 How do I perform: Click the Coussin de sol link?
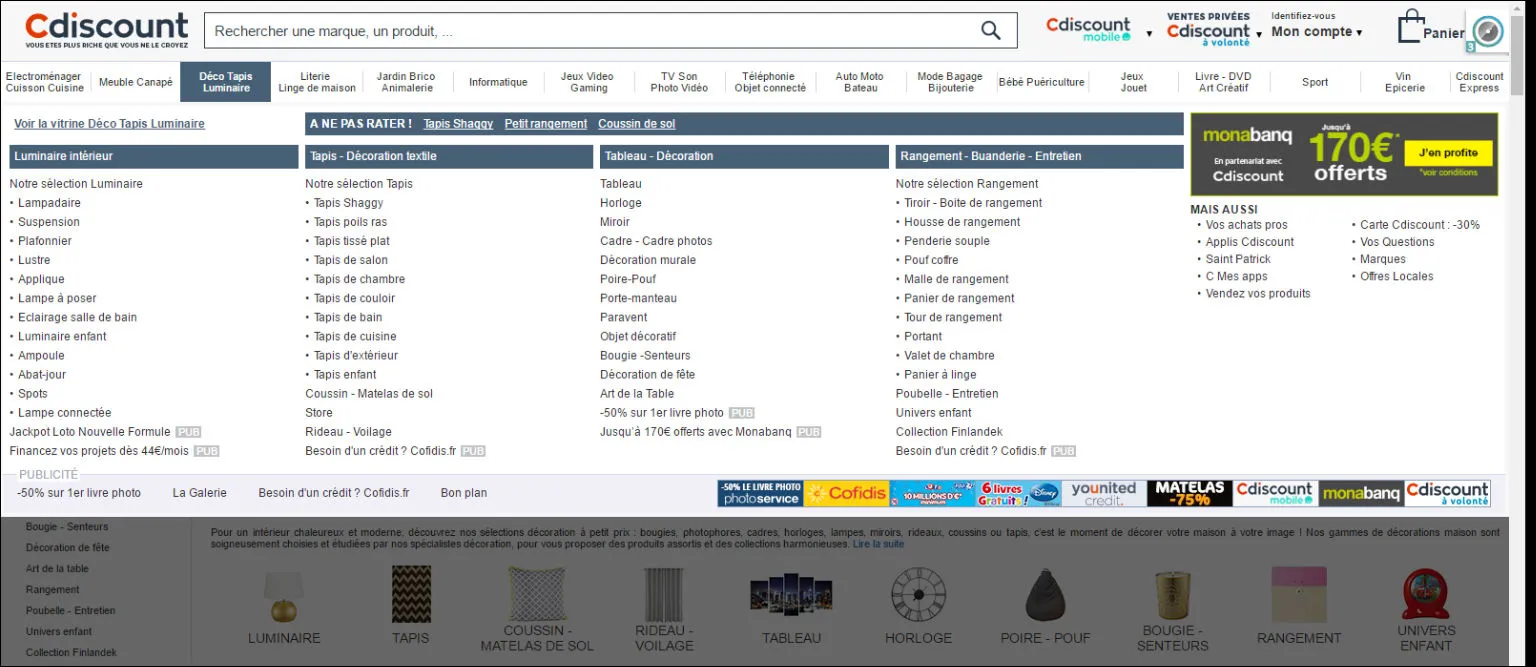point(637,124)
